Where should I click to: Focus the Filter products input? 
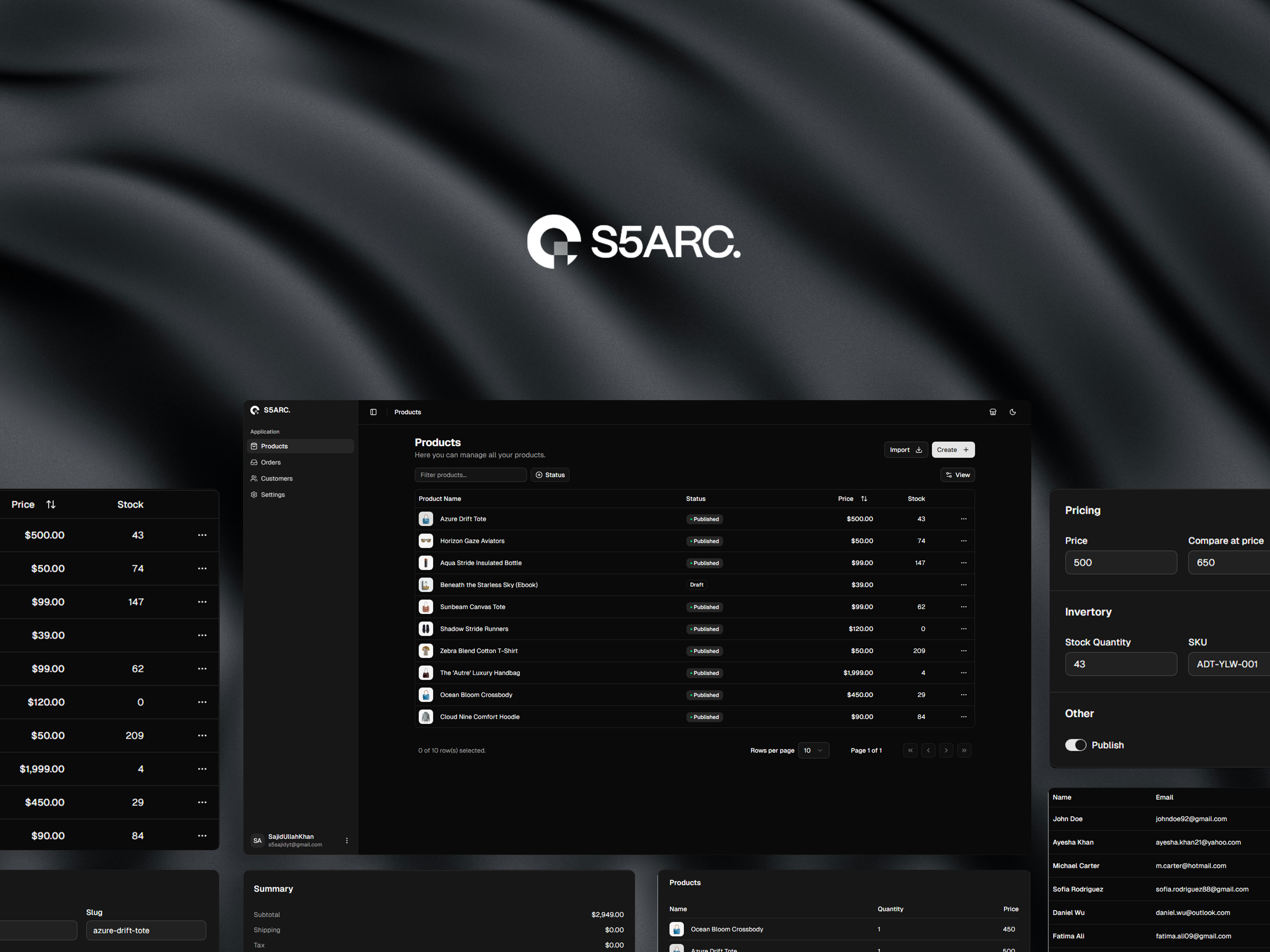point(470,474)
